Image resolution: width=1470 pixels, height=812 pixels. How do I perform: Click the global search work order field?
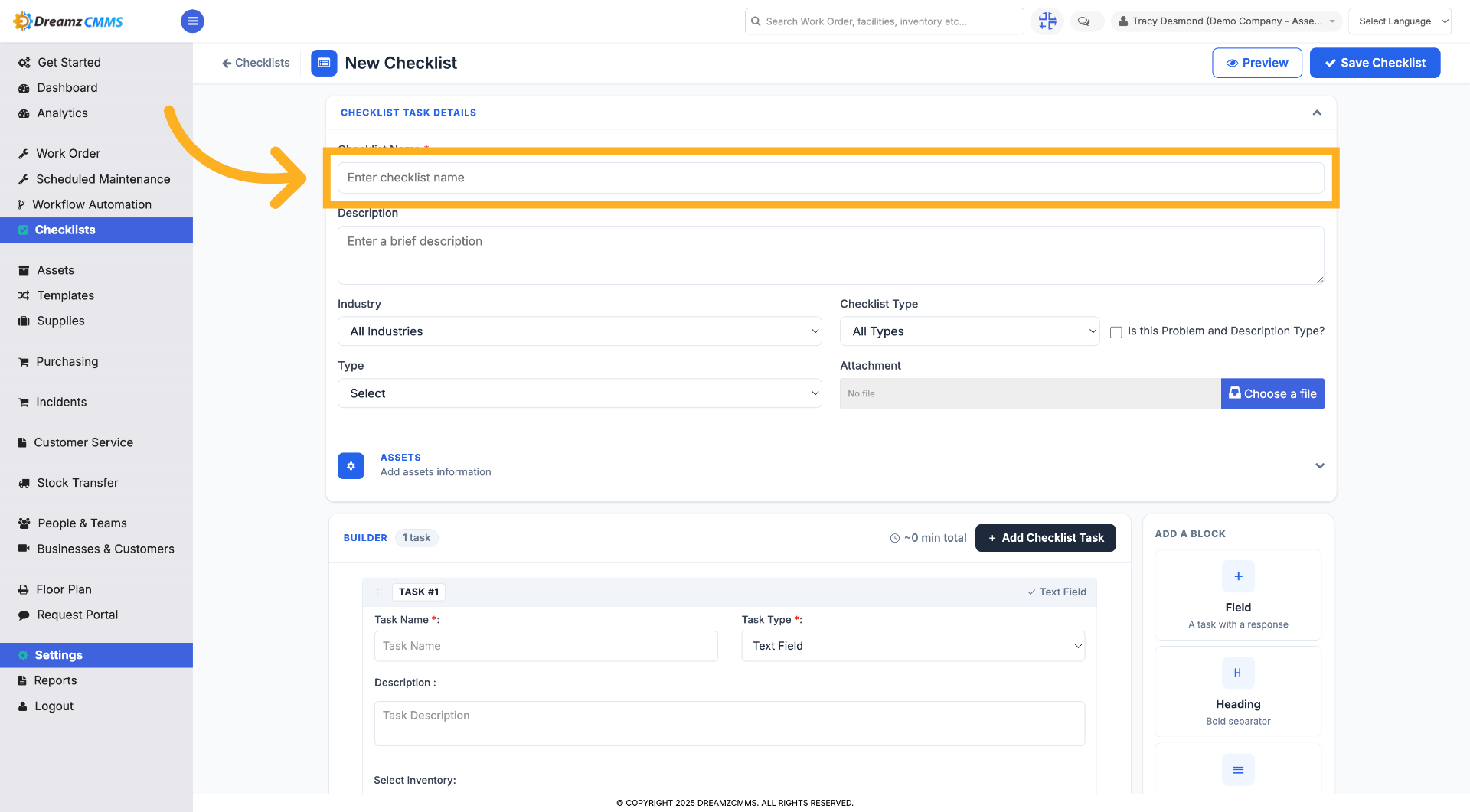pyautogui.click(x=884, y=21)
